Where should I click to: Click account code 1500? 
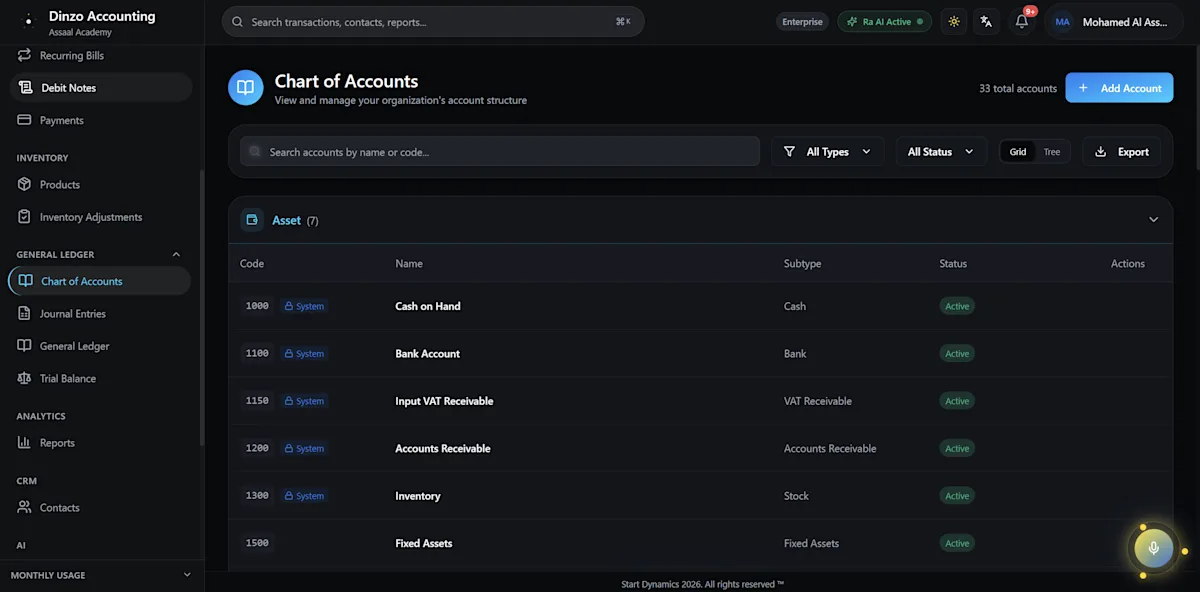click(x=257, y=544)
